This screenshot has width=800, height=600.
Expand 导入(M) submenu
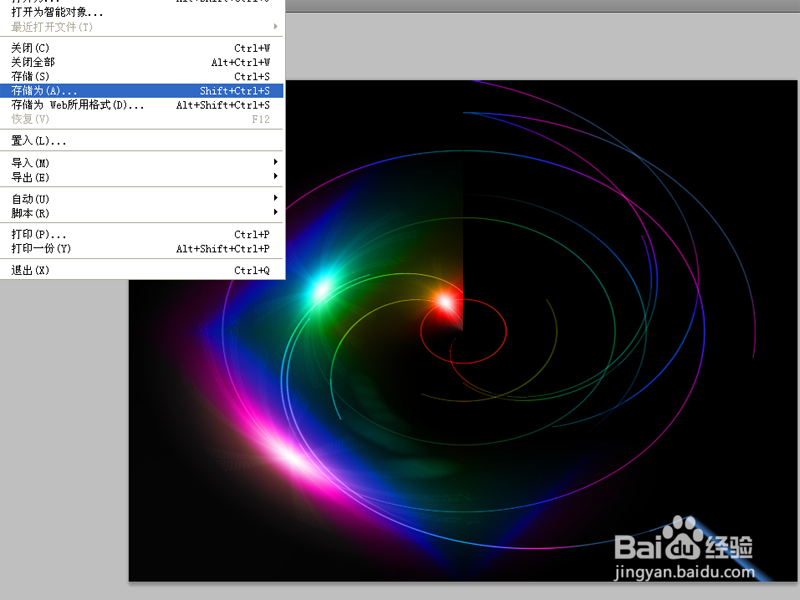click(142, 163)
